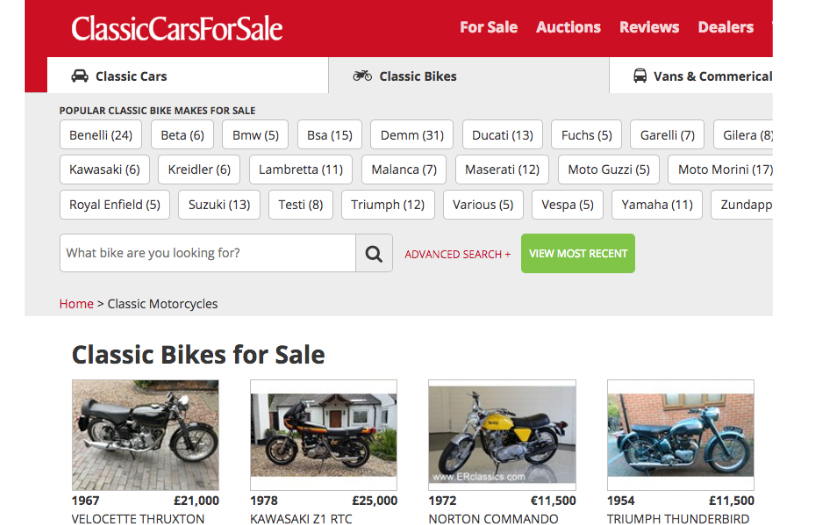Filter by Zundapp make
Screen dimensions: 825x525
(x=742, y=205)
